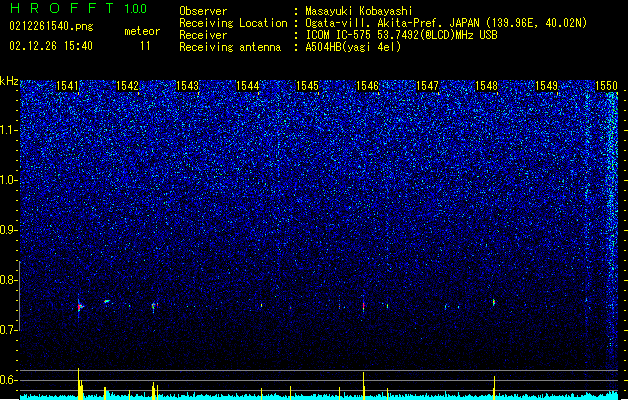
Task: Click the meteor echo just after 1548
Action: 494,302
